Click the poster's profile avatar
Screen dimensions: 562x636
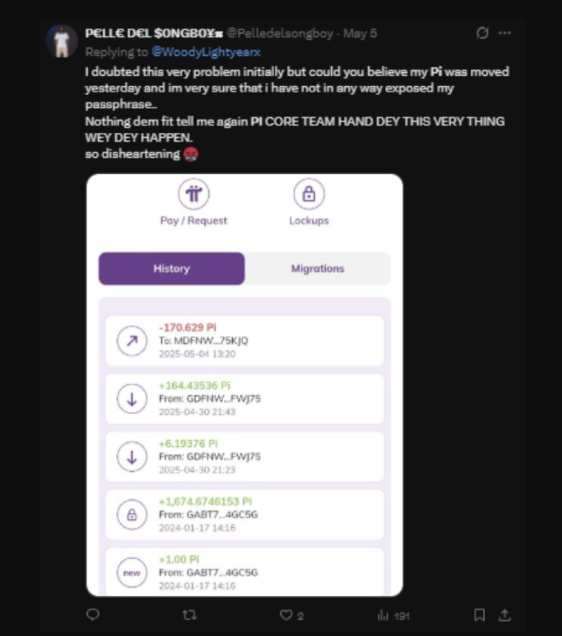tap(62, 41)
